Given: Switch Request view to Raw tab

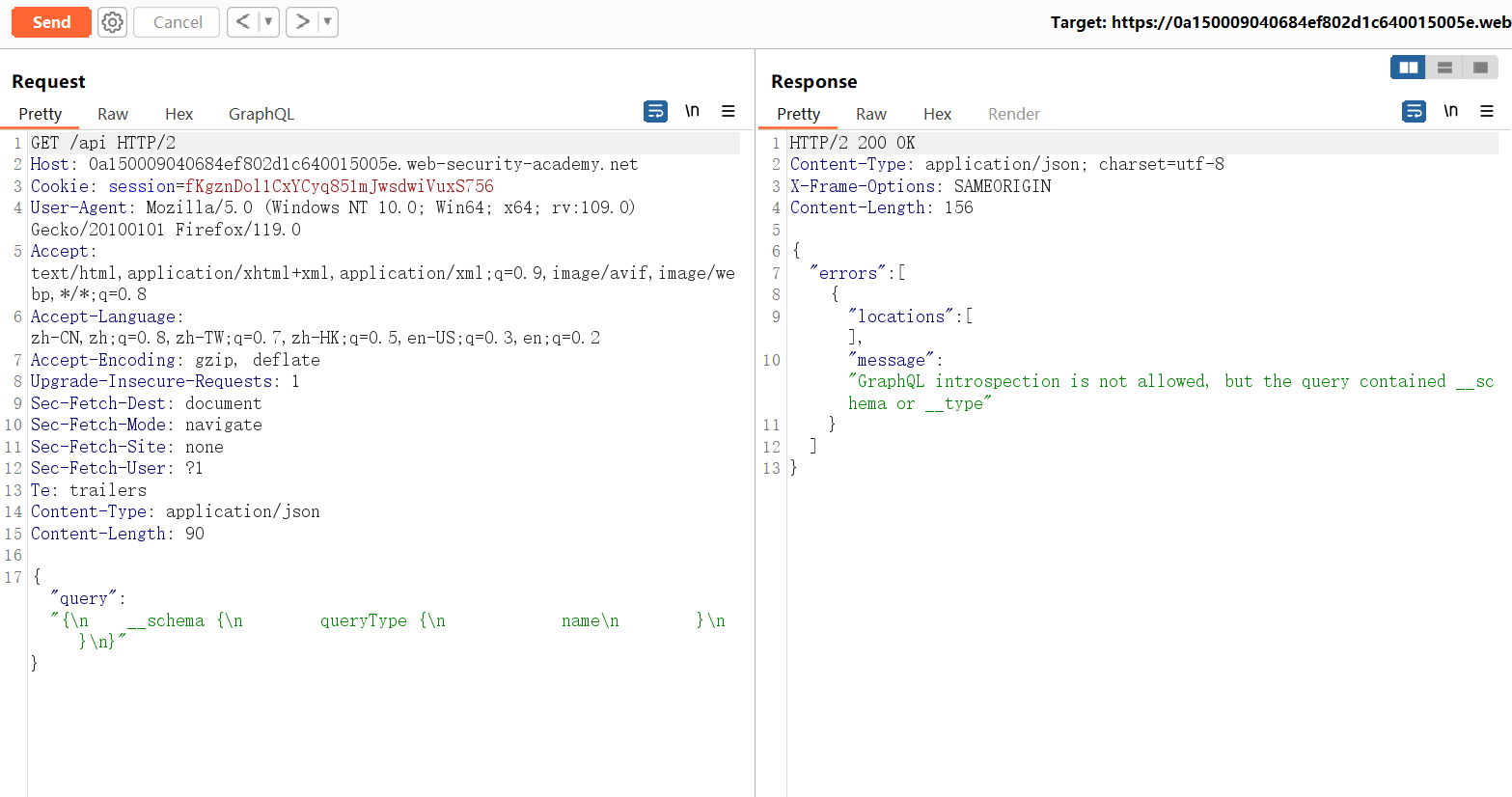Looking at the screenshot, I should coord(112,114).
